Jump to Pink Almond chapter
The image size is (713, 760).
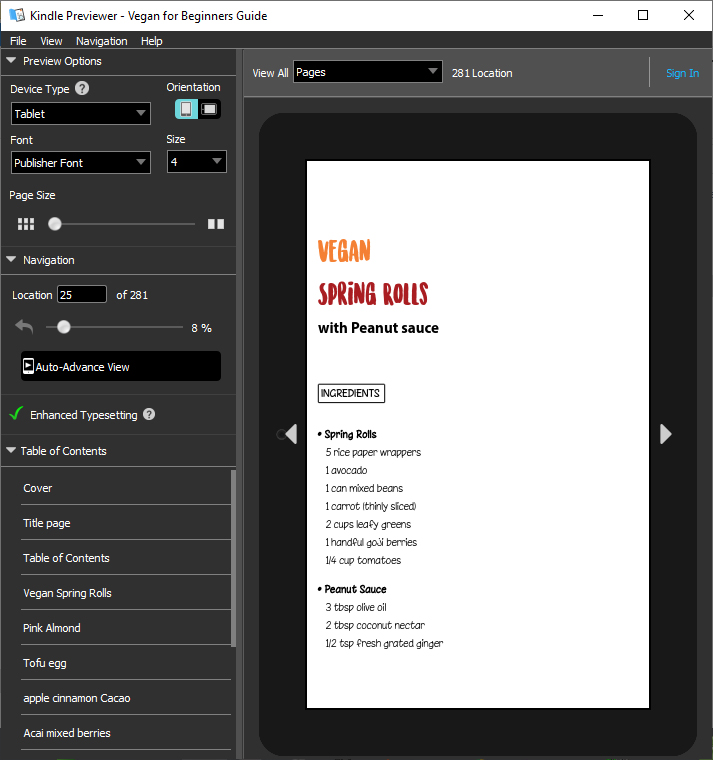tap(126, 628)
